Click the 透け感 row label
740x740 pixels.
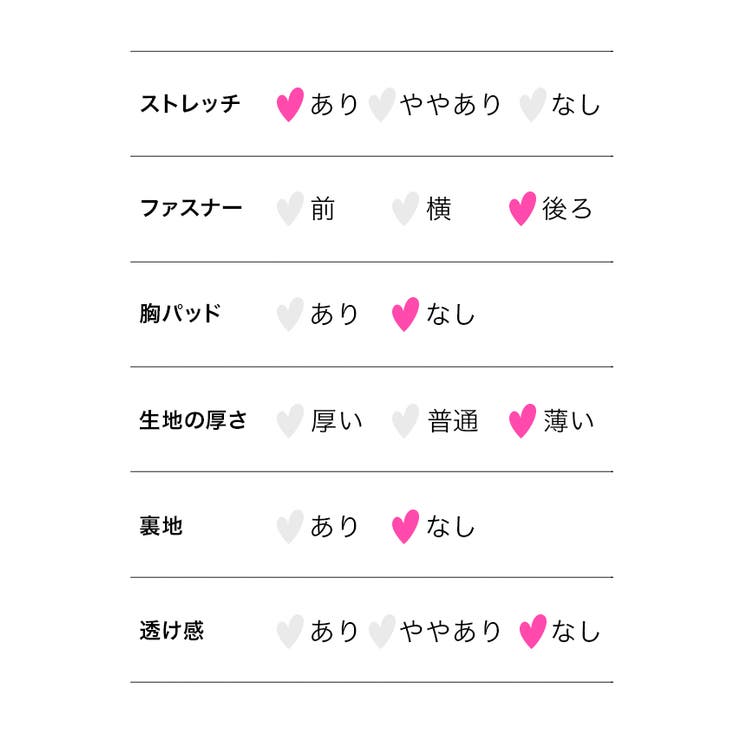tap(171, 631)
